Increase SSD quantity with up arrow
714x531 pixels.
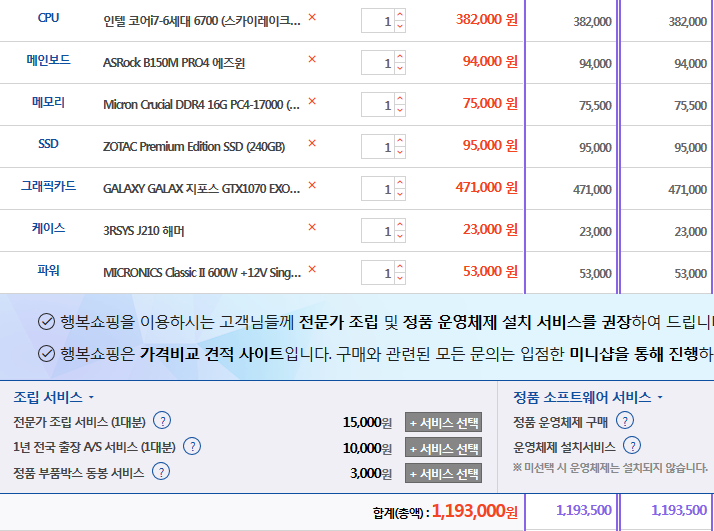(x=400, y=140)
